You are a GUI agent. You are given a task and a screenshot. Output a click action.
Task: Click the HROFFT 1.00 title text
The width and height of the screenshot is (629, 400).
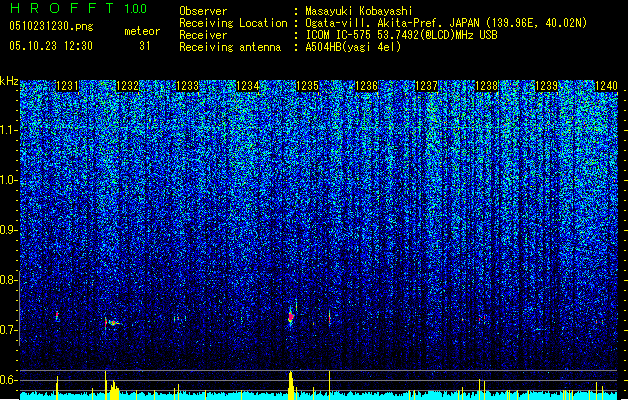tap(78, 8)
